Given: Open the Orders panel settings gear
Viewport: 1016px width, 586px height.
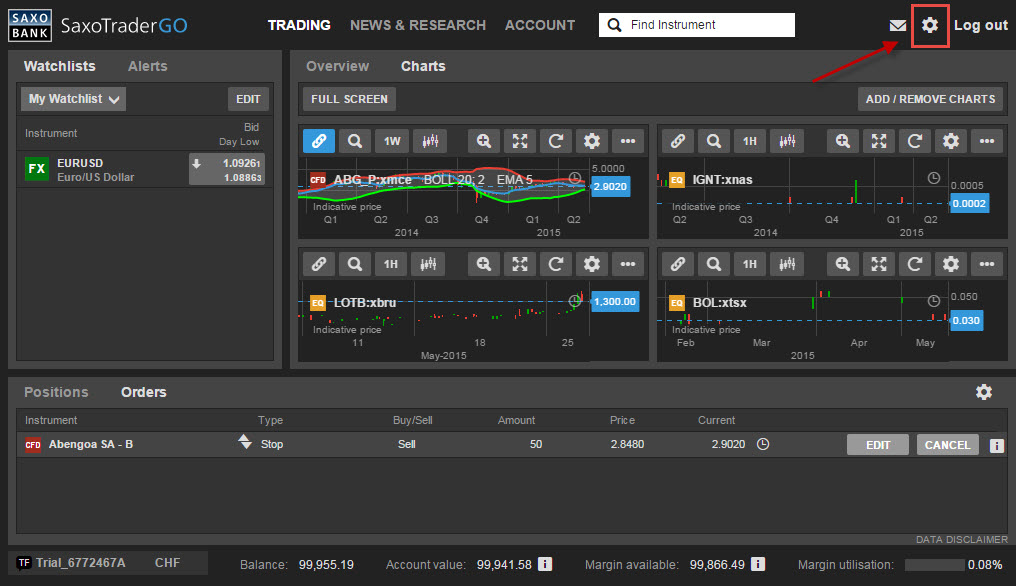Looking at the screenshot, I should pos(984,392).
